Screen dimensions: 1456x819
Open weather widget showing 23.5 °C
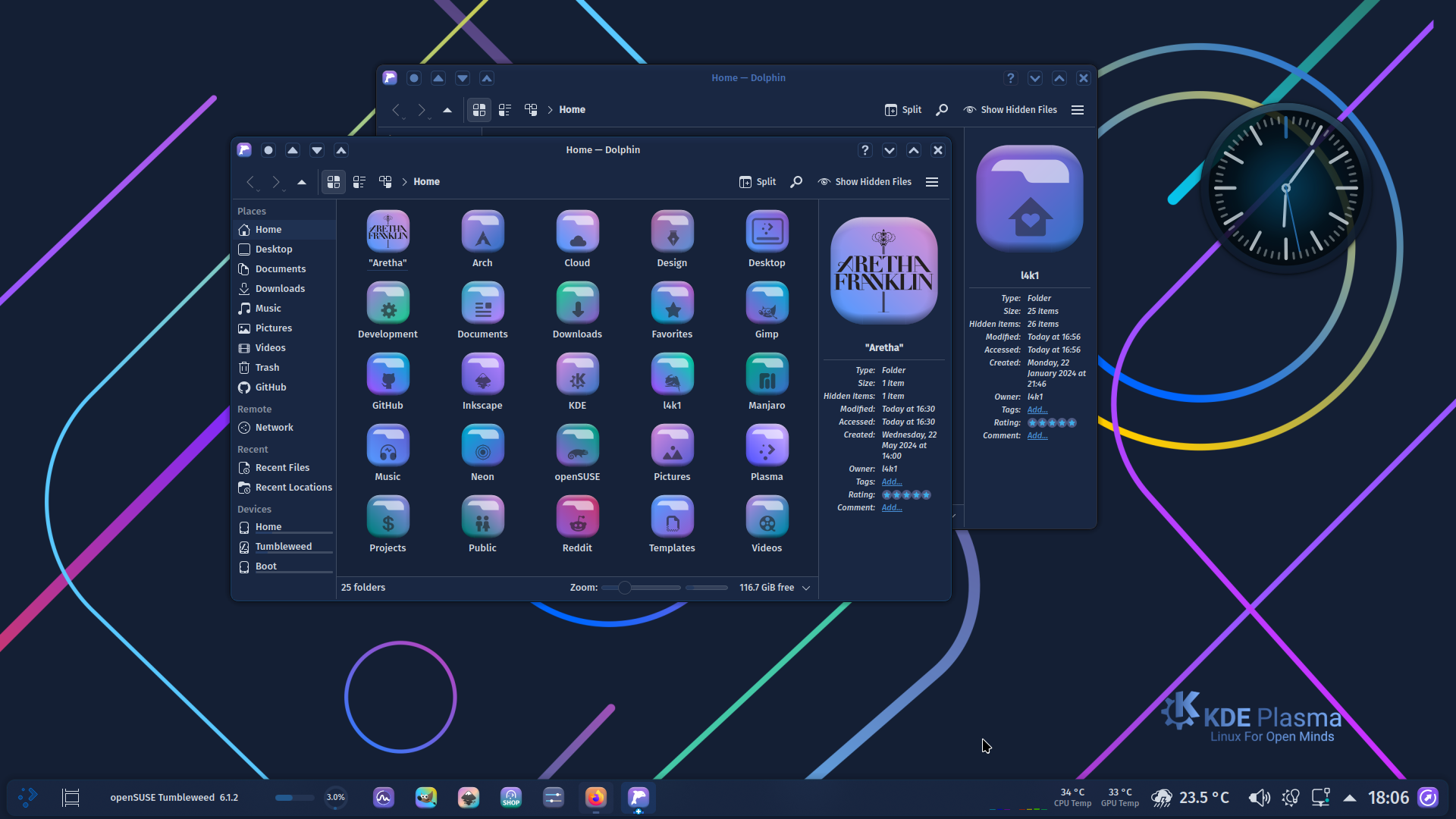(1190, 798)
